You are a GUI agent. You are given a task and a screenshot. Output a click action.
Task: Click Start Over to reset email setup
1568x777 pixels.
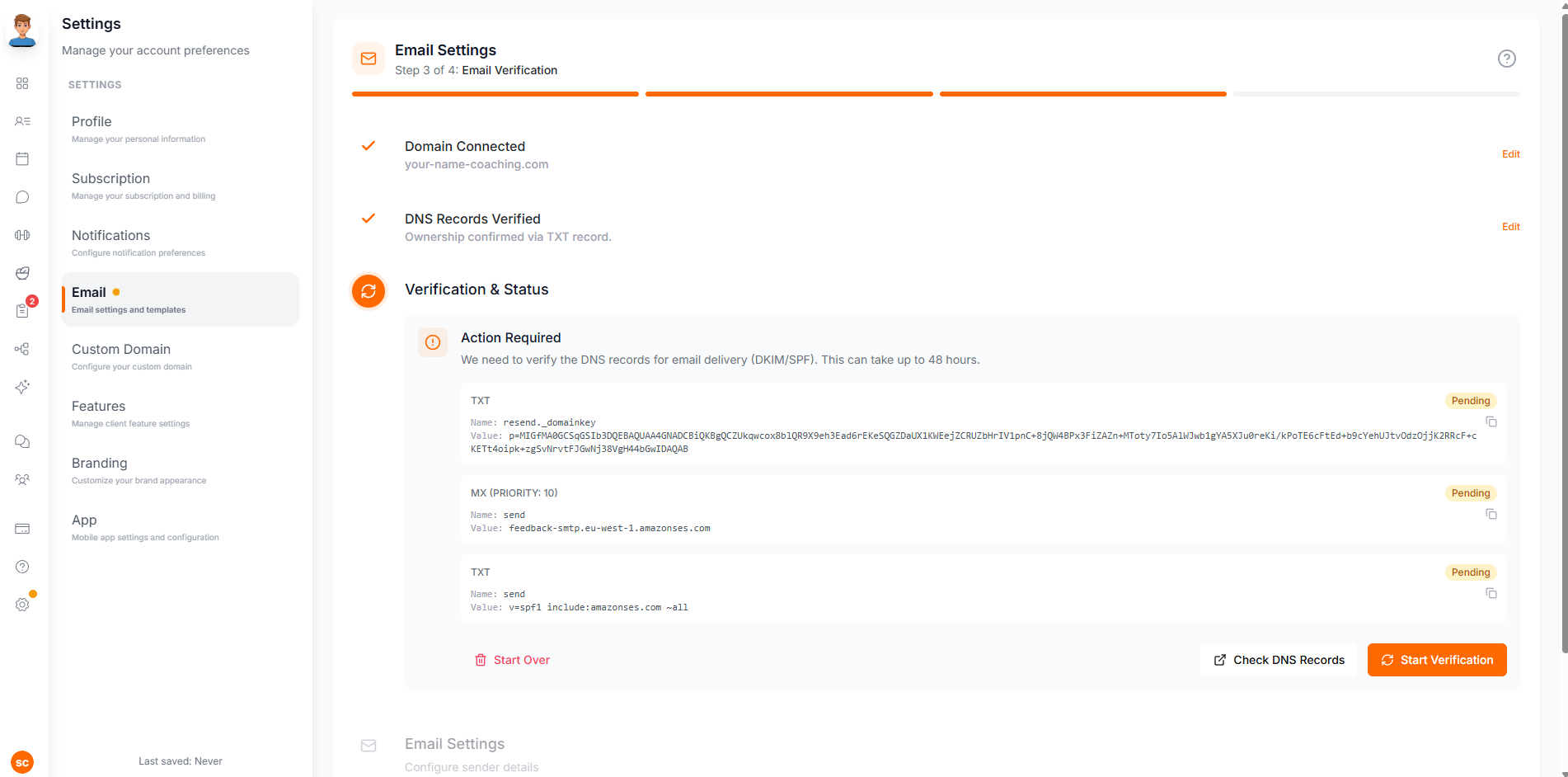(x=512, y=660)
